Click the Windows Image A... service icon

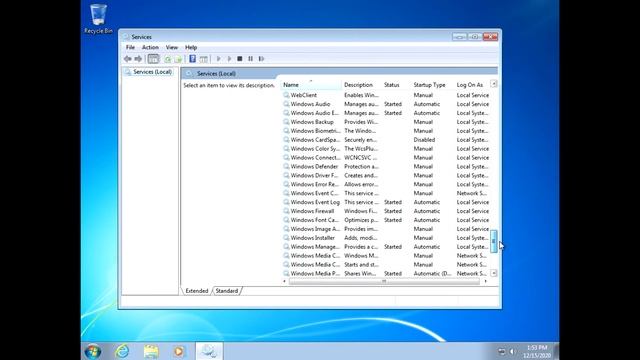(x=286, y=229)
